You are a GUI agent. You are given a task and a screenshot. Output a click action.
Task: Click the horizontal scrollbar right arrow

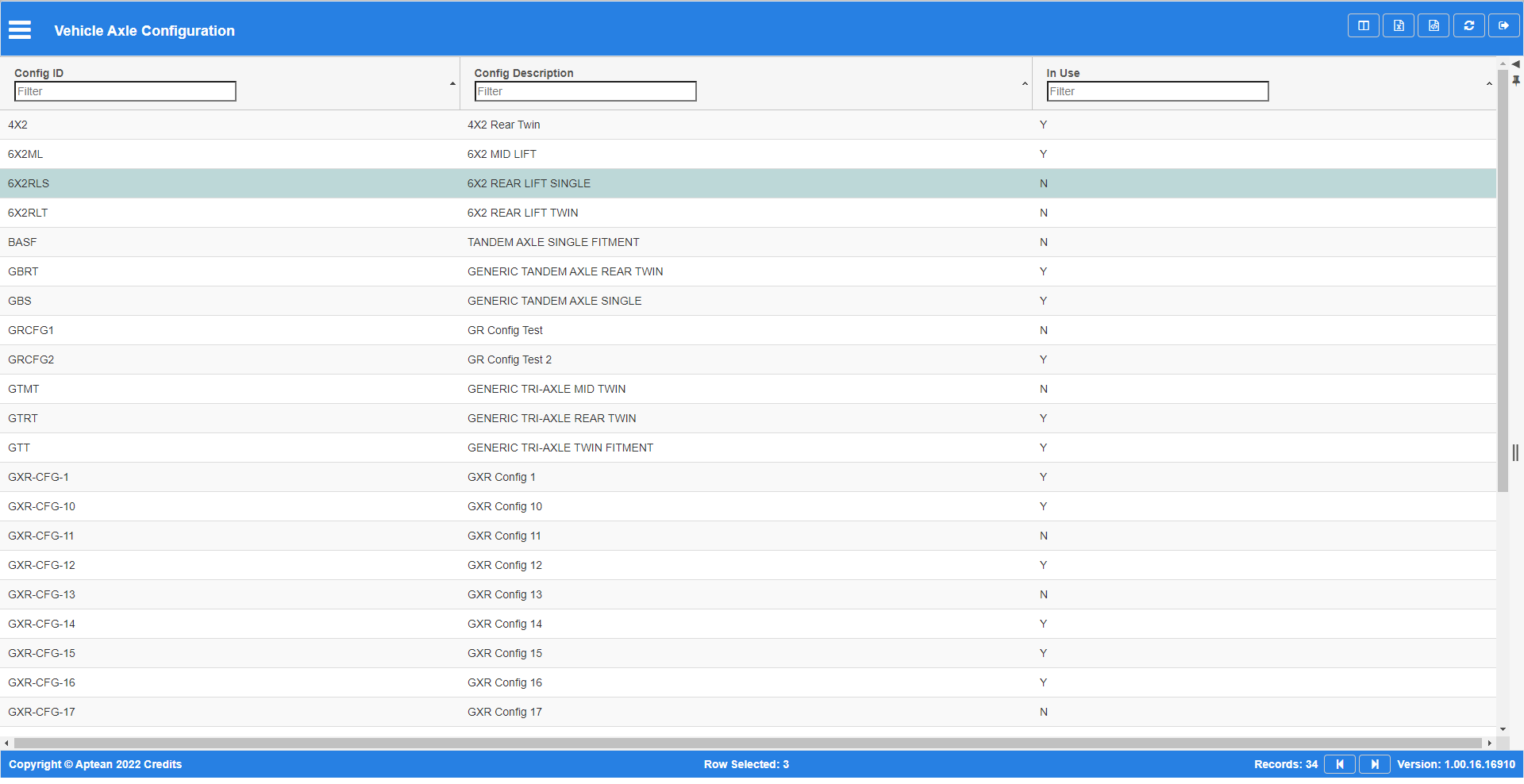coord(1490,744)
